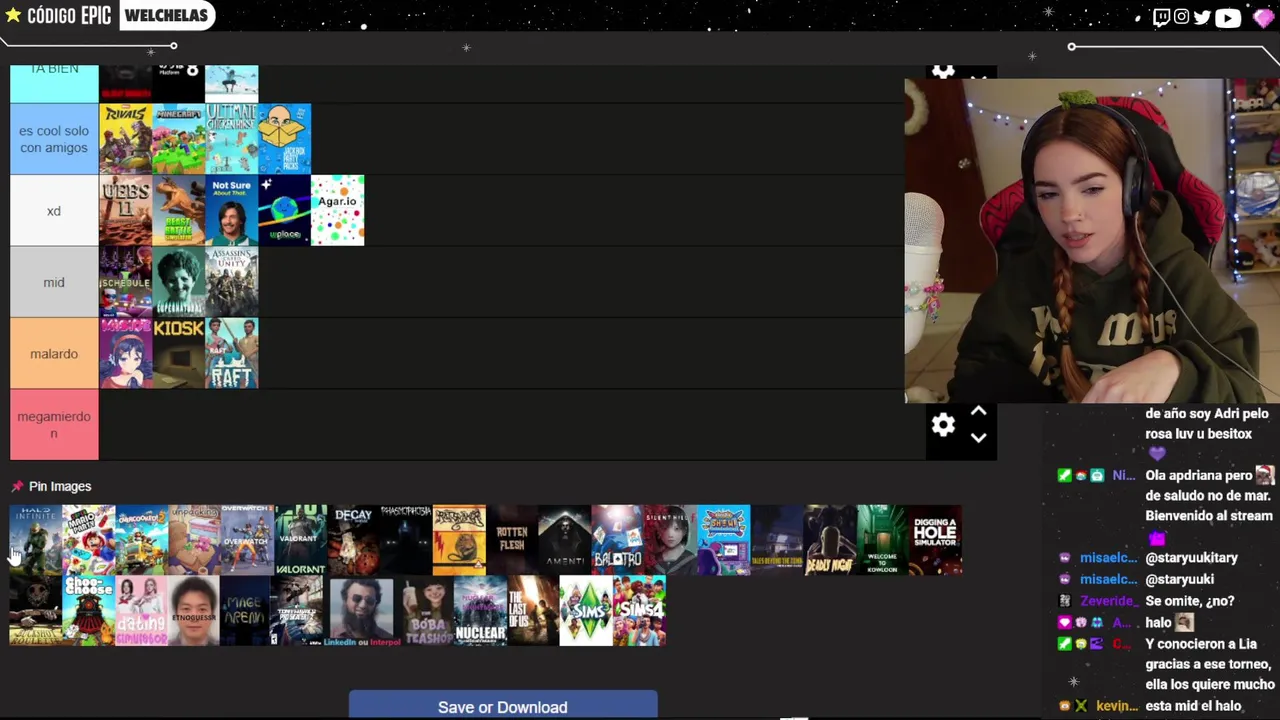The image size is (1280, 720).
Task: Click the white 'xd' tier label
Action: pyautogui.click(x=54, y=211)
